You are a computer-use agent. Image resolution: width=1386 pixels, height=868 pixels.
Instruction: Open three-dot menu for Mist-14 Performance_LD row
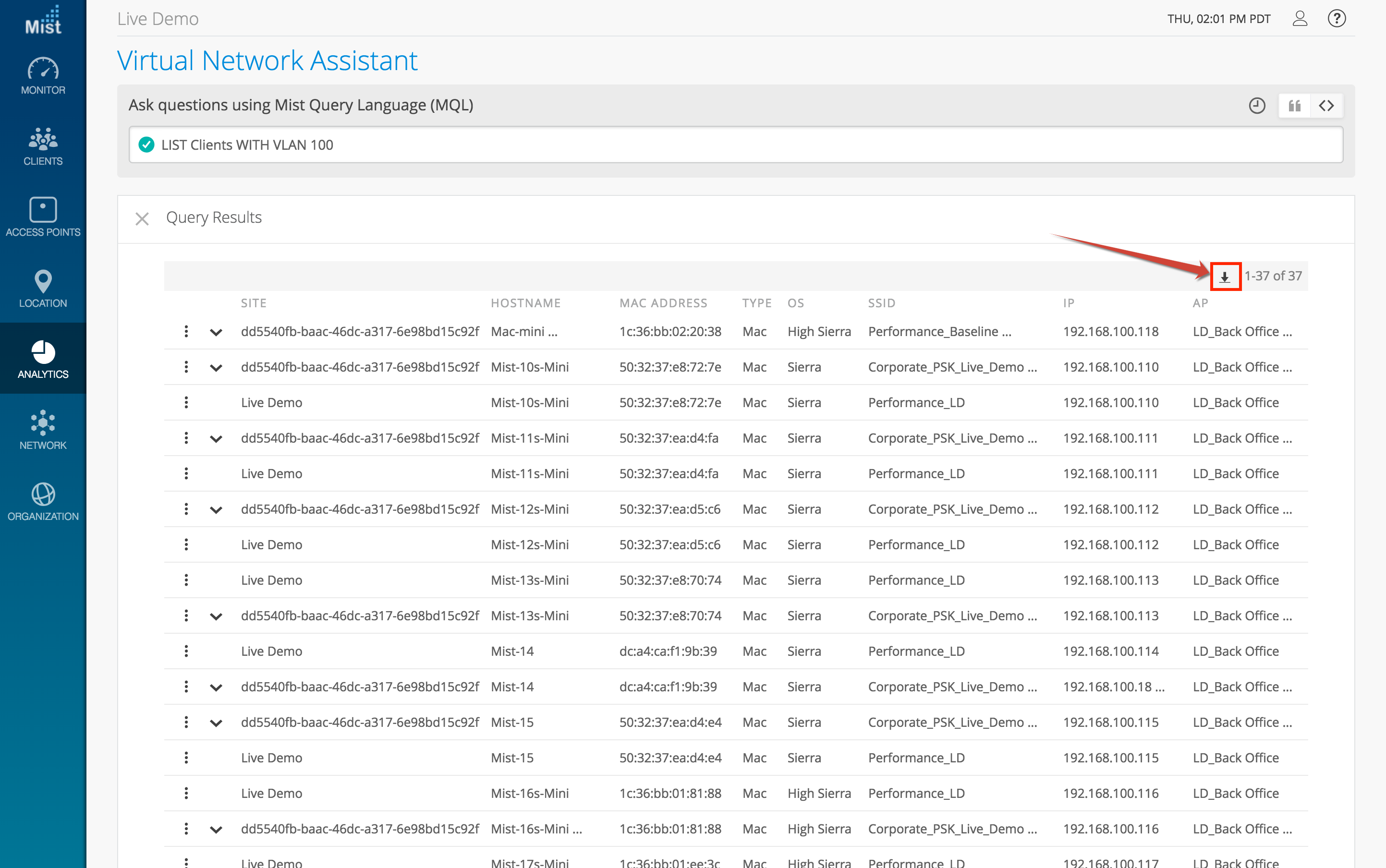[x=186, y=651]
